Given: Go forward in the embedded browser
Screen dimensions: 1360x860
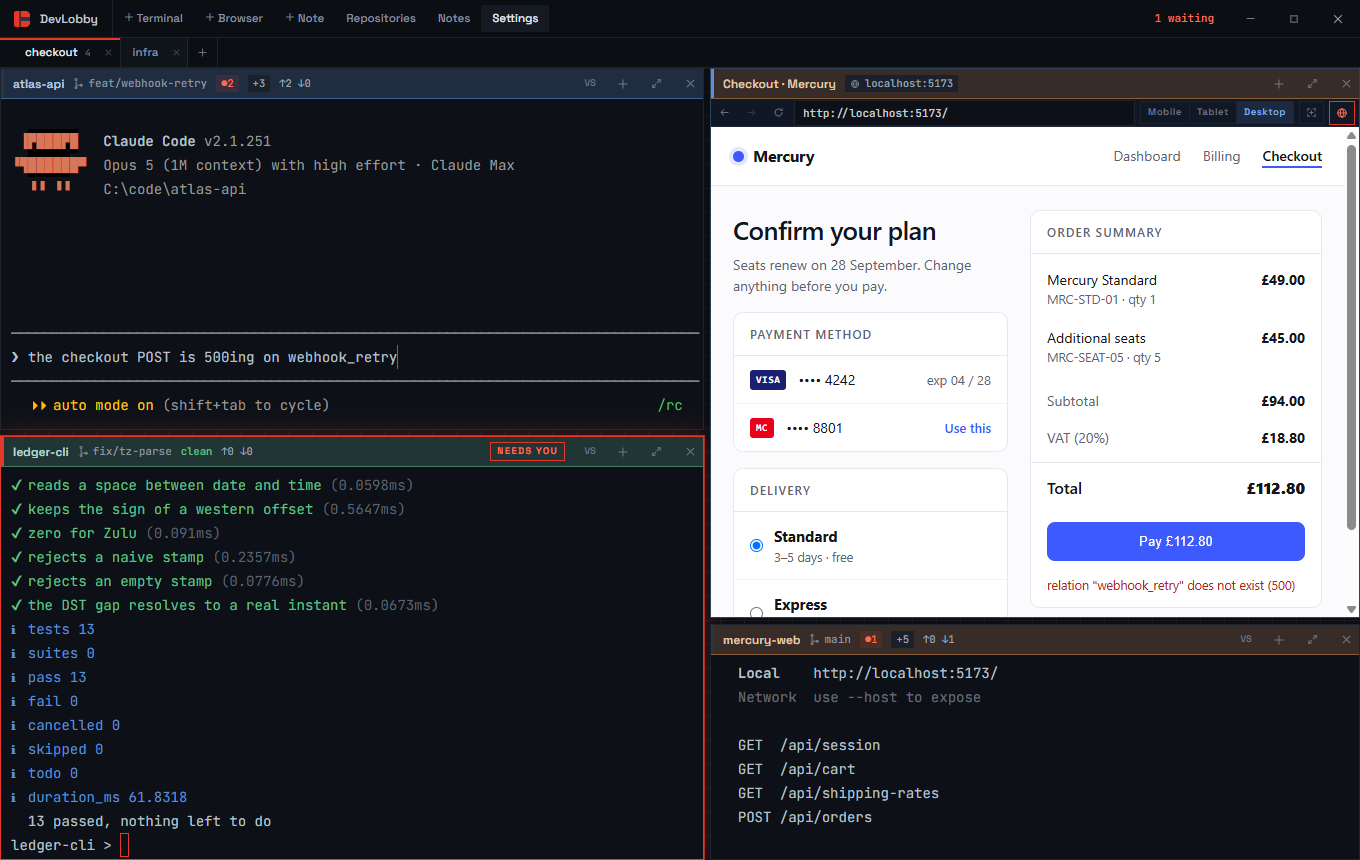Looking at the screenshot, I should pos(752,113).
